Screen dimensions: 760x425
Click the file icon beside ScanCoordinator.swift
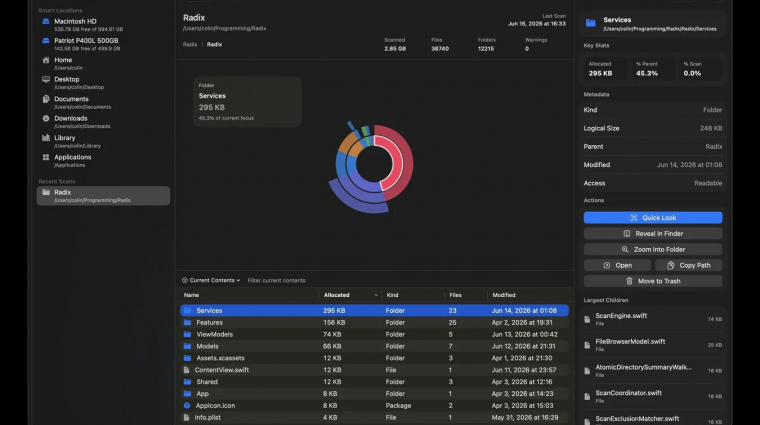pos(587,396)
